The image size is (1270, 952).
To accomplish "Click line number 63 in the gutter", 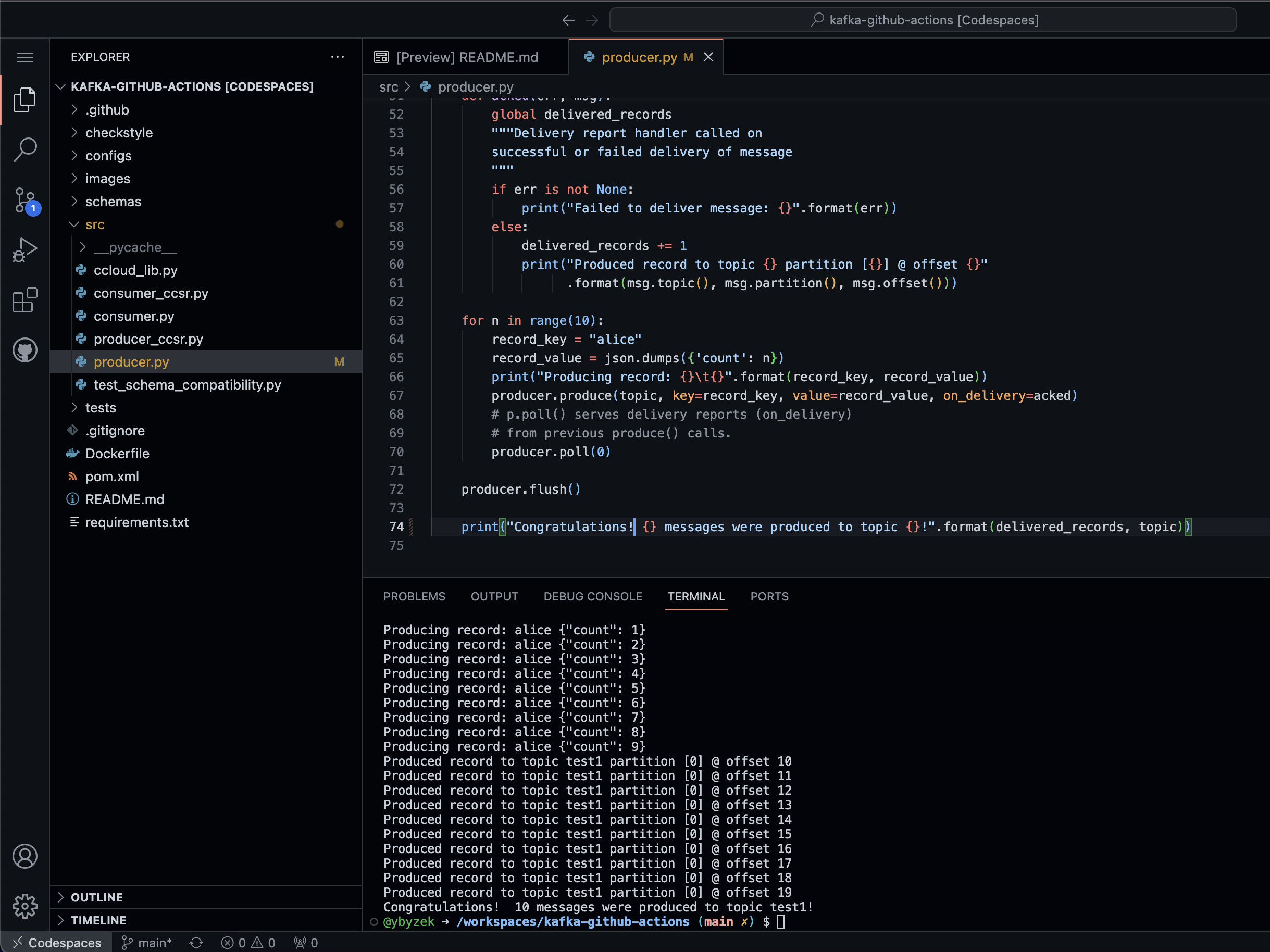I will point(396,321).
